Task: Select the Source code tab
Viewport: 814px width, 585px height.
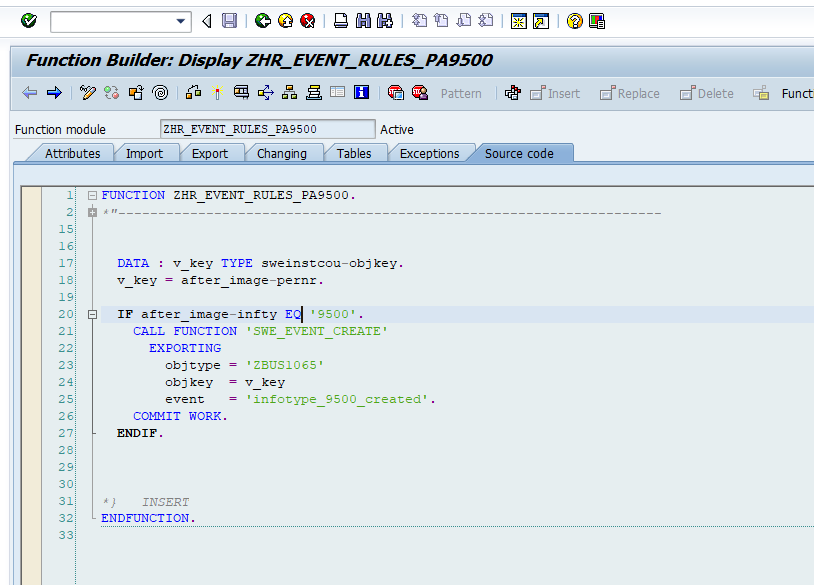Action: click(x=519, y=154)
